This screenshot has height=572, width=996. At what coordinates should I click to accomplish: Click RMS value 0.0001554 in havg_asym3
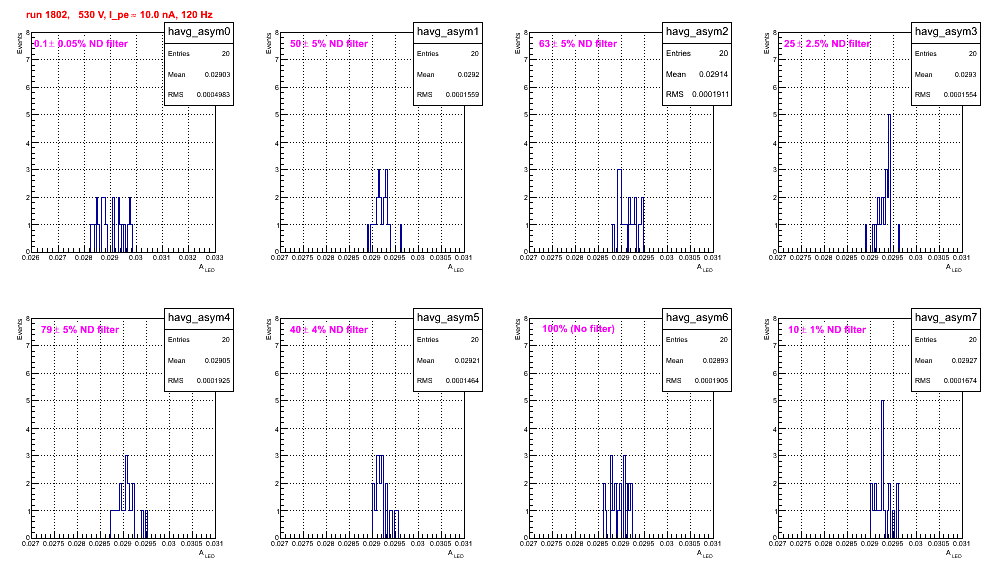click(x=960, y=95)
